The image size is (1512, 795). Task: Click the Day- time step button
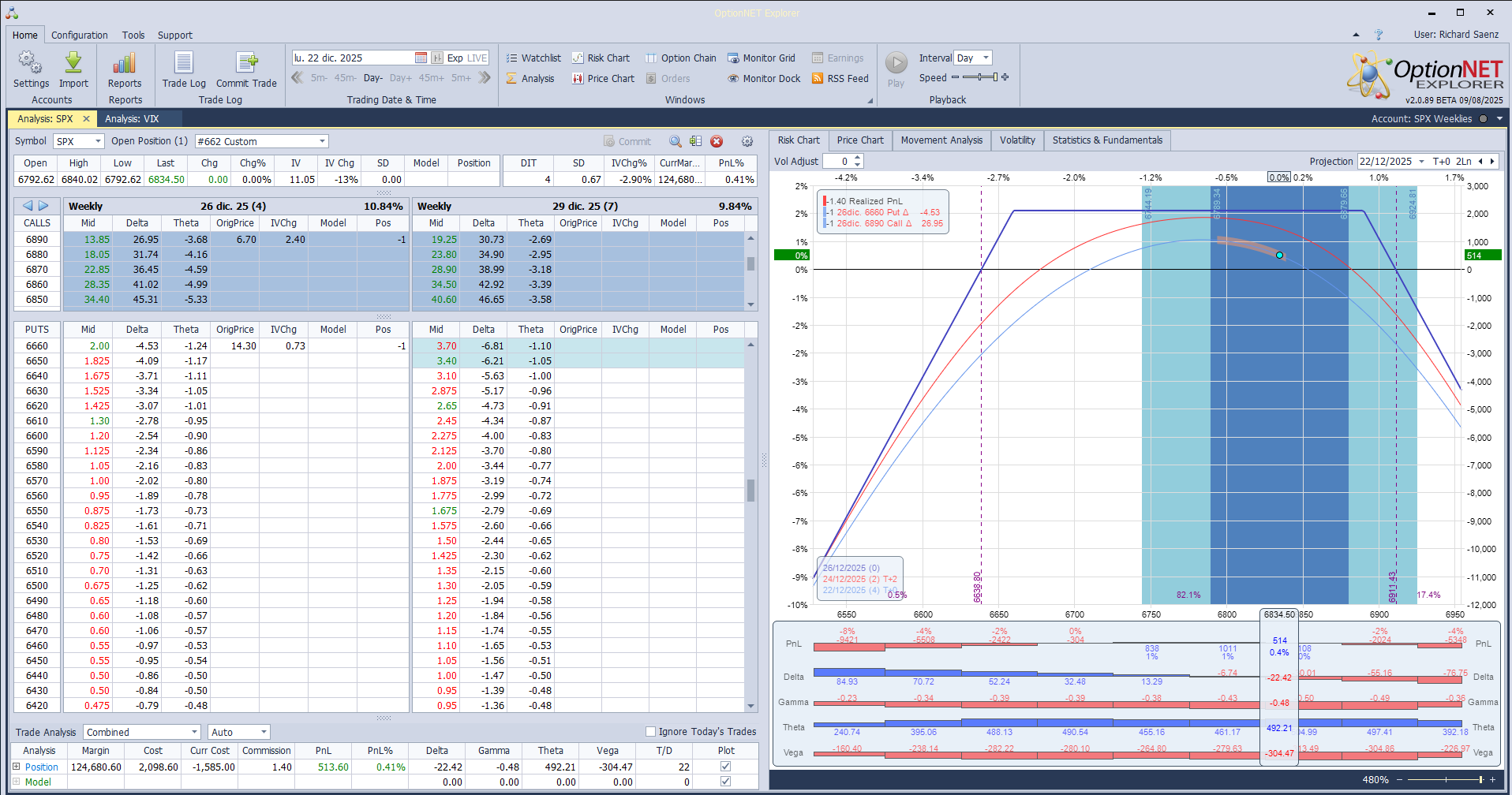(373, 78)
